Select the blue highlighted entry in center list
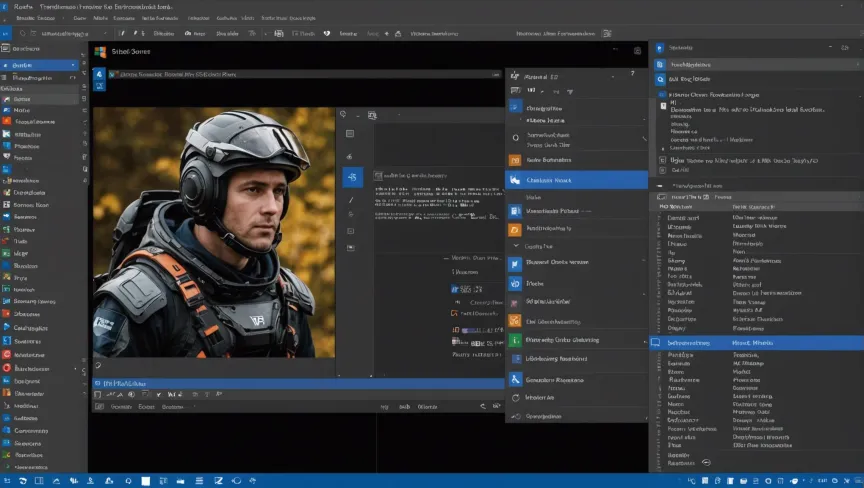 pyautogui.click(x=576, y=180)
